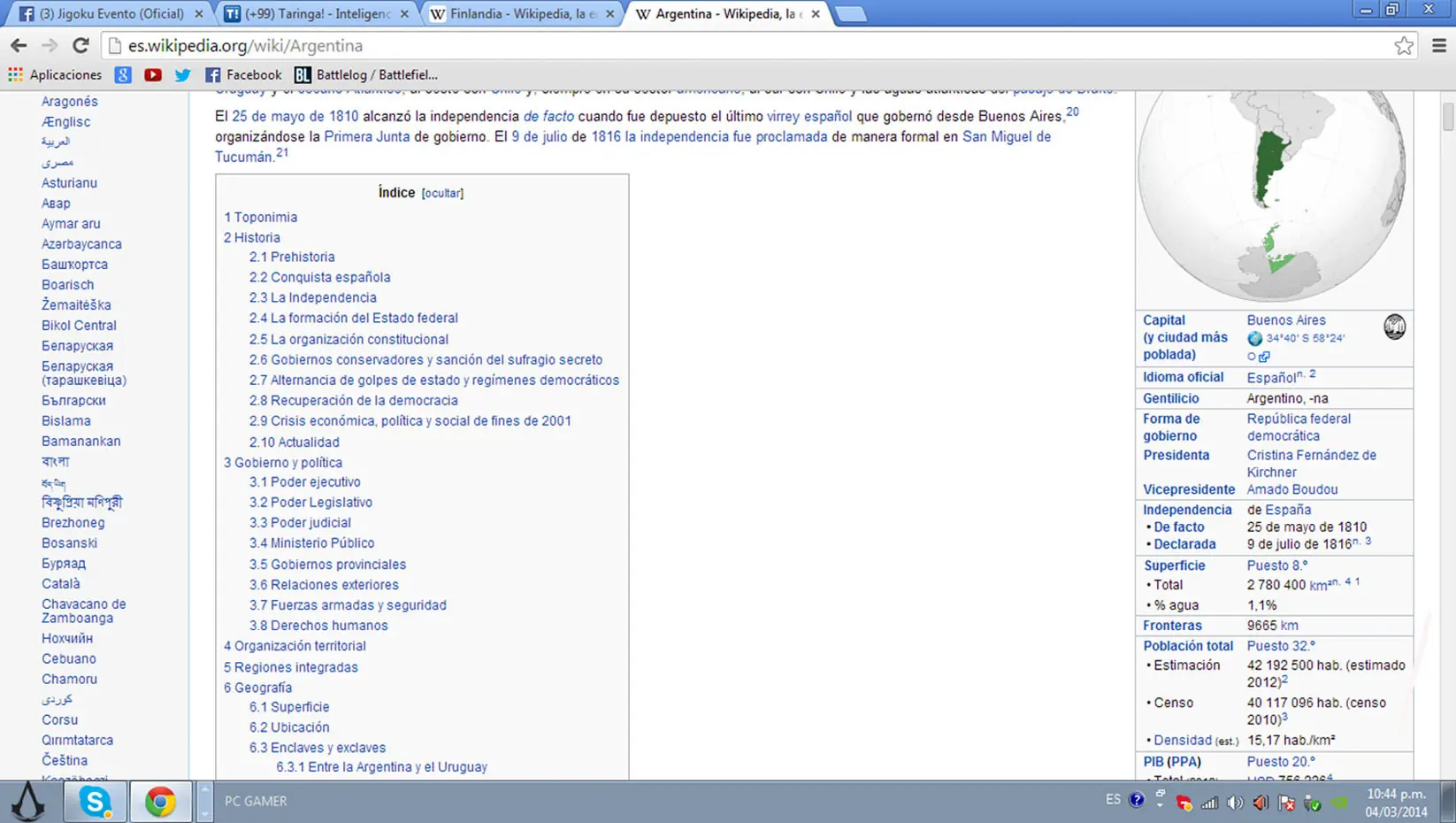Open the 2.3 La Independencia index entry

312,297
